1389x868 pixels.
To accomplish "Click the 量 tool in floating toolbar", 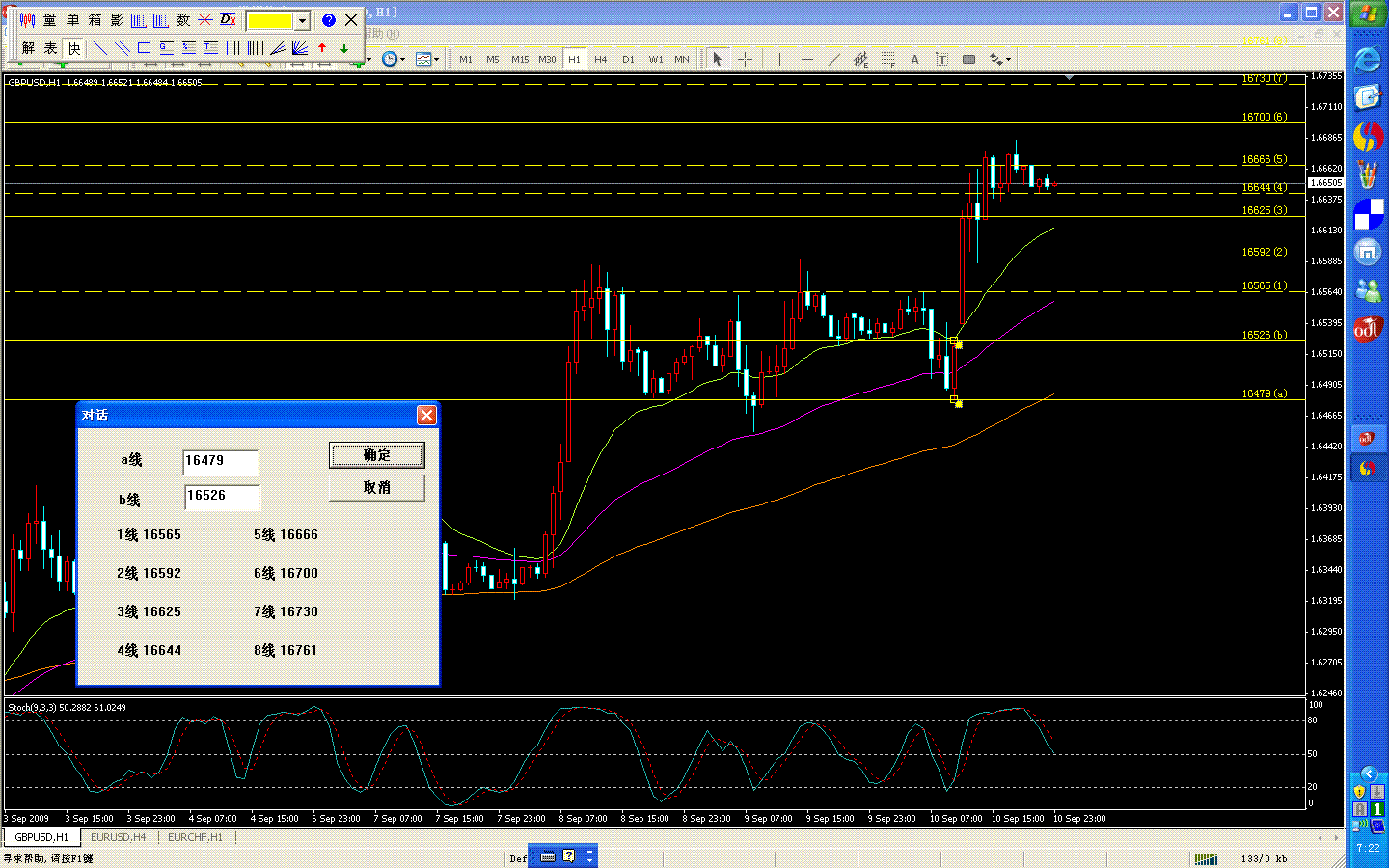I will [x=50, y=19].
